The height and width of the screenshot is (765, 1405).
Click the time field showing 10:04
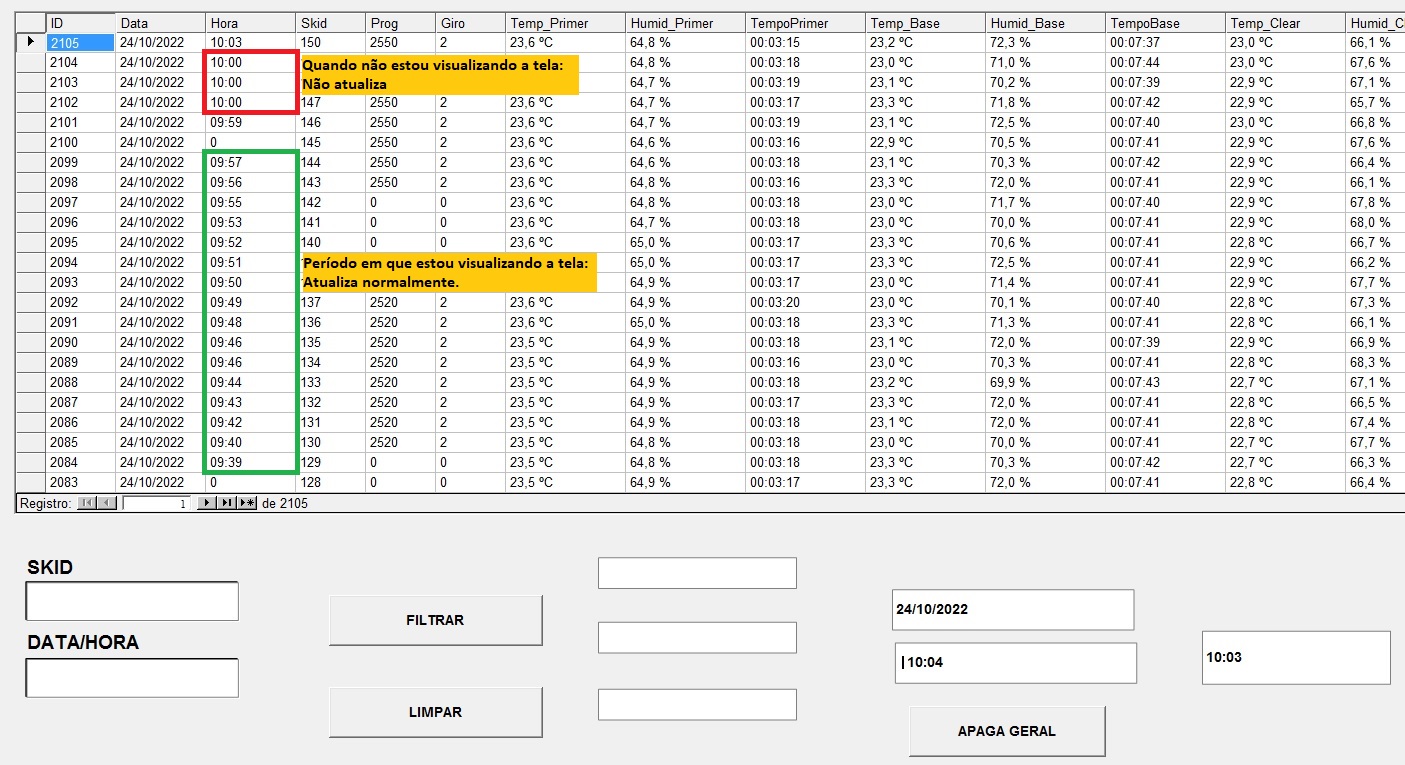[1016, 662]
